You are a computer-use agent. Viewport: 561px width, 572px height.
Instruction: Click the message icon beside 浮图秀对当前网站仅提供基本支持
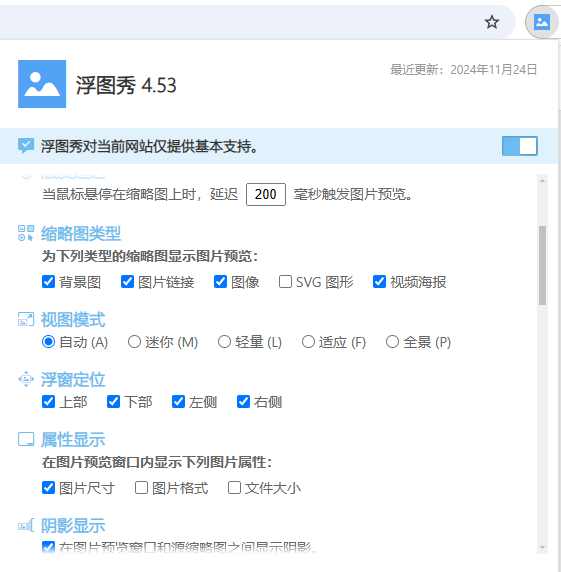pos(26,146)
